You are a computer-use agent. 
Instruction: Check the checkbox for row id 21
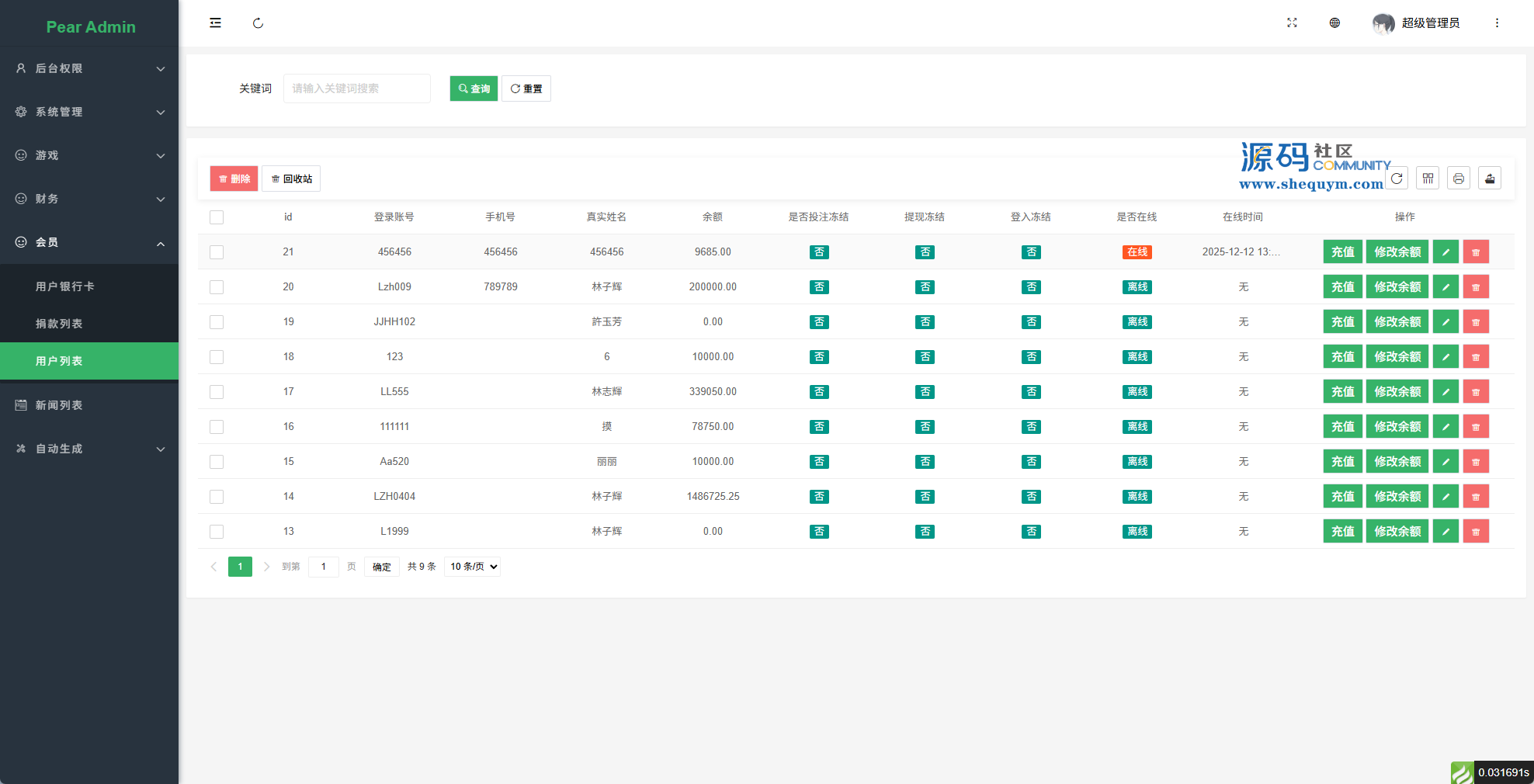(217, 252)
